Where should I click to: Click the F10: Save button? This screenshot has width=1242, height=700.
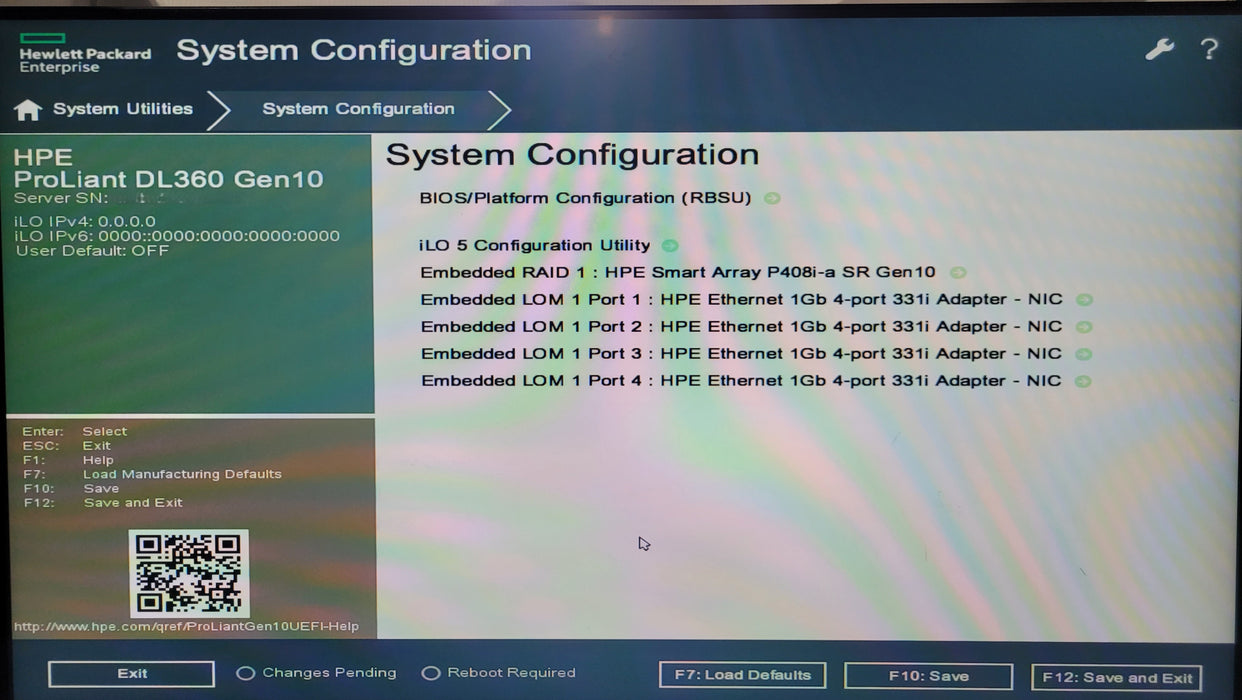click(928, 677)
